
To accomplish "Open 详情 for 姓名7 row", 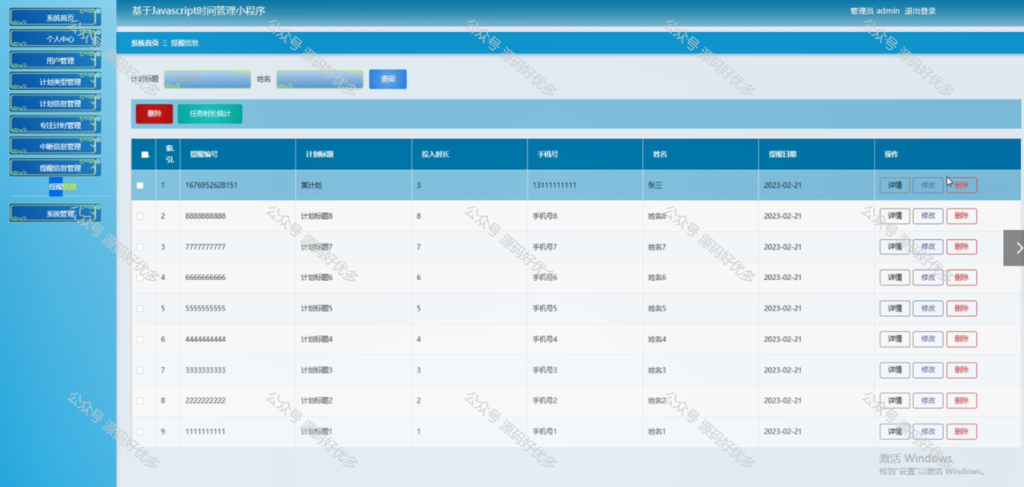I will point(895,247).
